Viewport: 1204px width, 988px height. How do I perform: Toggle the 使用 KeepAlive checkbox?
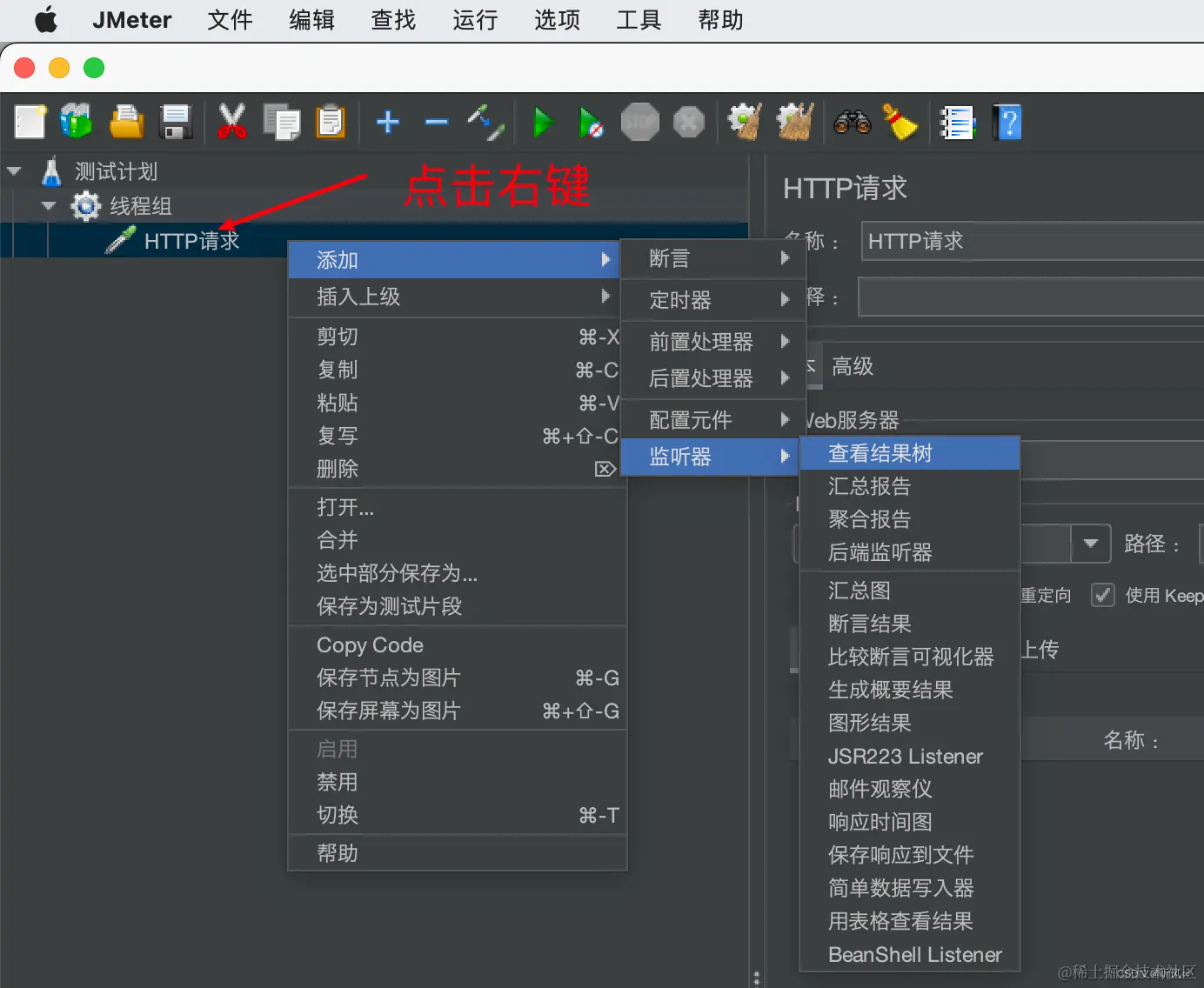point(1103,595)
